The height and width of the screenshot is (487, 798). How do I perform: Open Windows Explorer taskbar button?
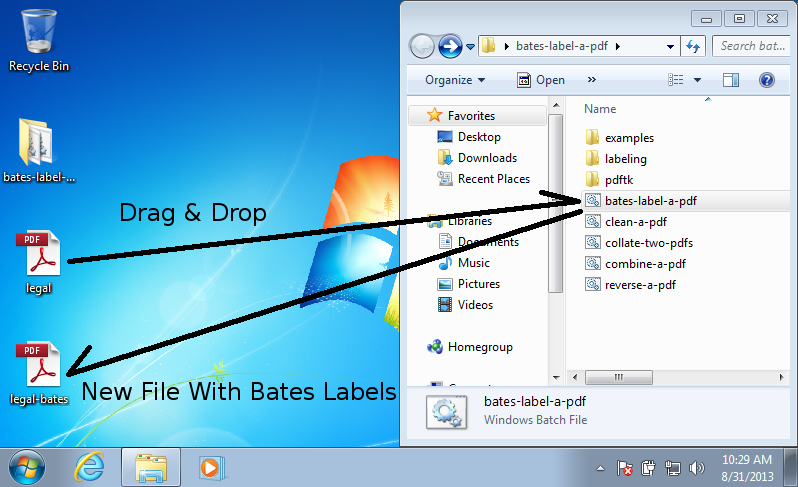[x=151, y=467]
